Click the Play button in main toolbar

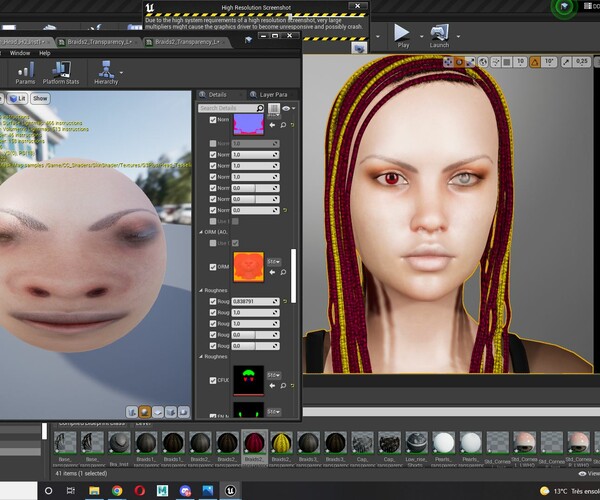(x=403, y=36)
